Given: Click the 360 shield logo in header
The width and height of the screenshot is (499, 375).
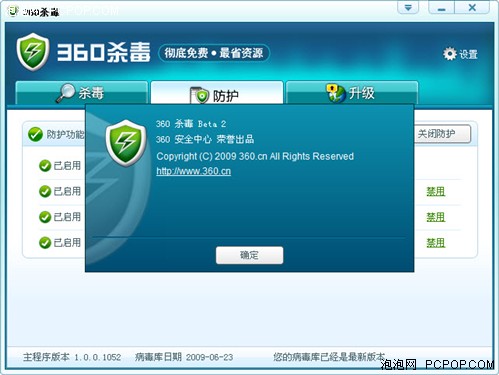Looking at the screenshot, I should 33,52.
